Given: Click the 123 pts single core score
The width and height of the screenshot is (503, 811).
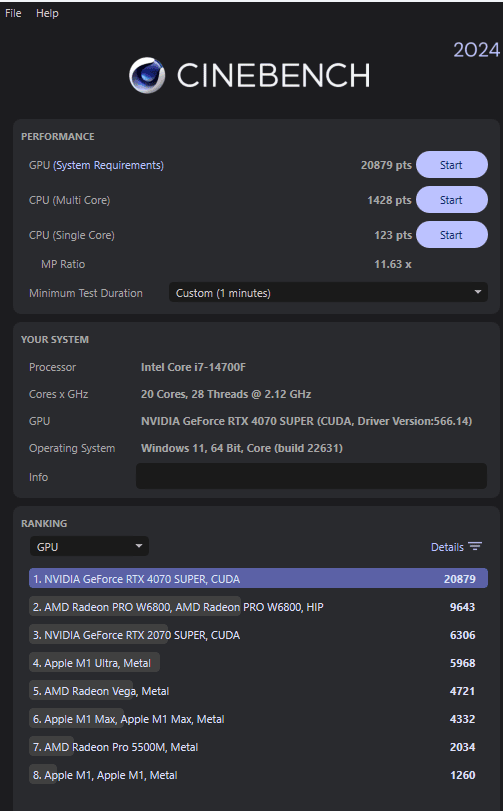Looking at the screenshot, I should 393,235.
